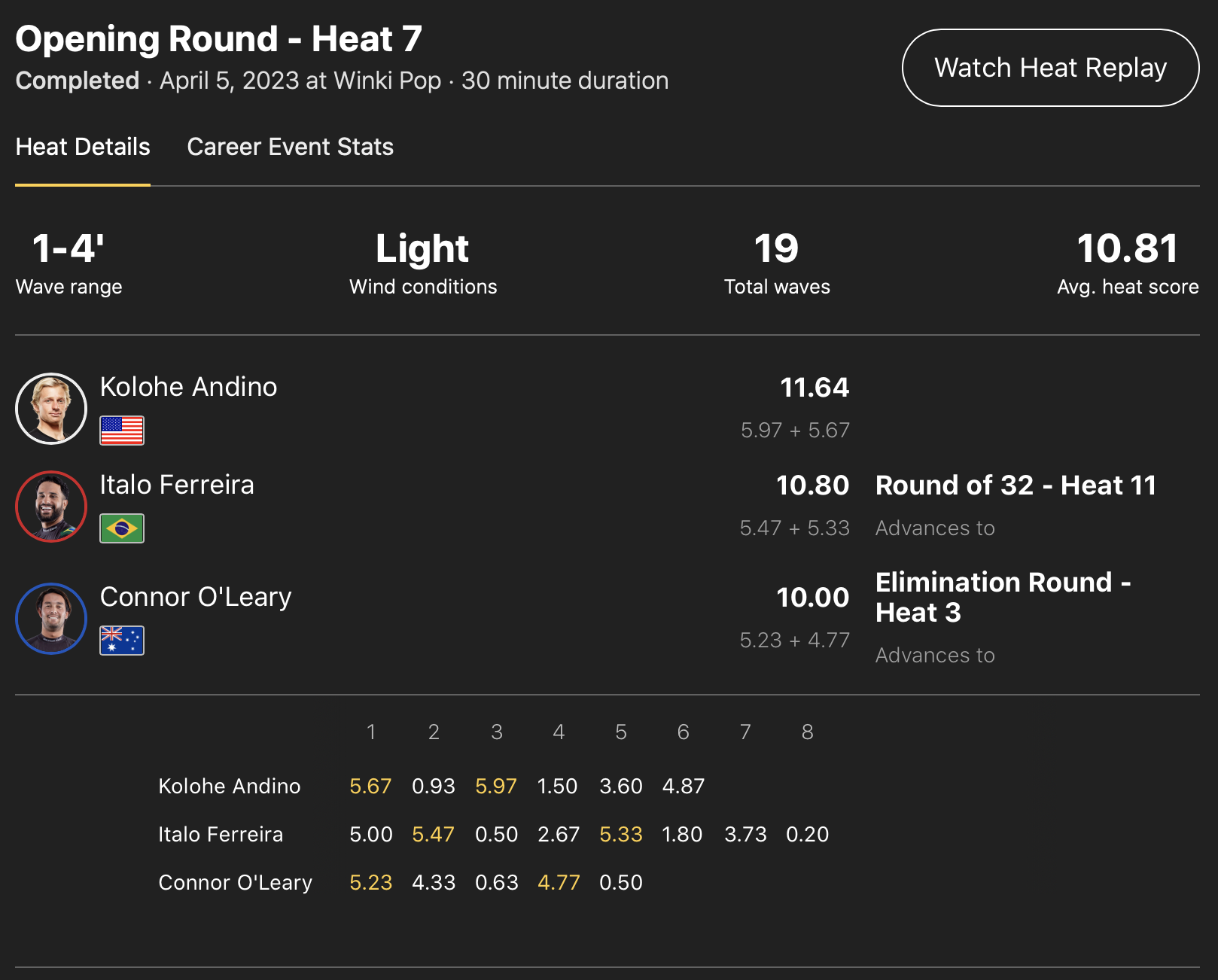Click Italo Ferreira's 10.80 heat total
The height and width of the screenshot is (980, 1218).
click(812, 485)
